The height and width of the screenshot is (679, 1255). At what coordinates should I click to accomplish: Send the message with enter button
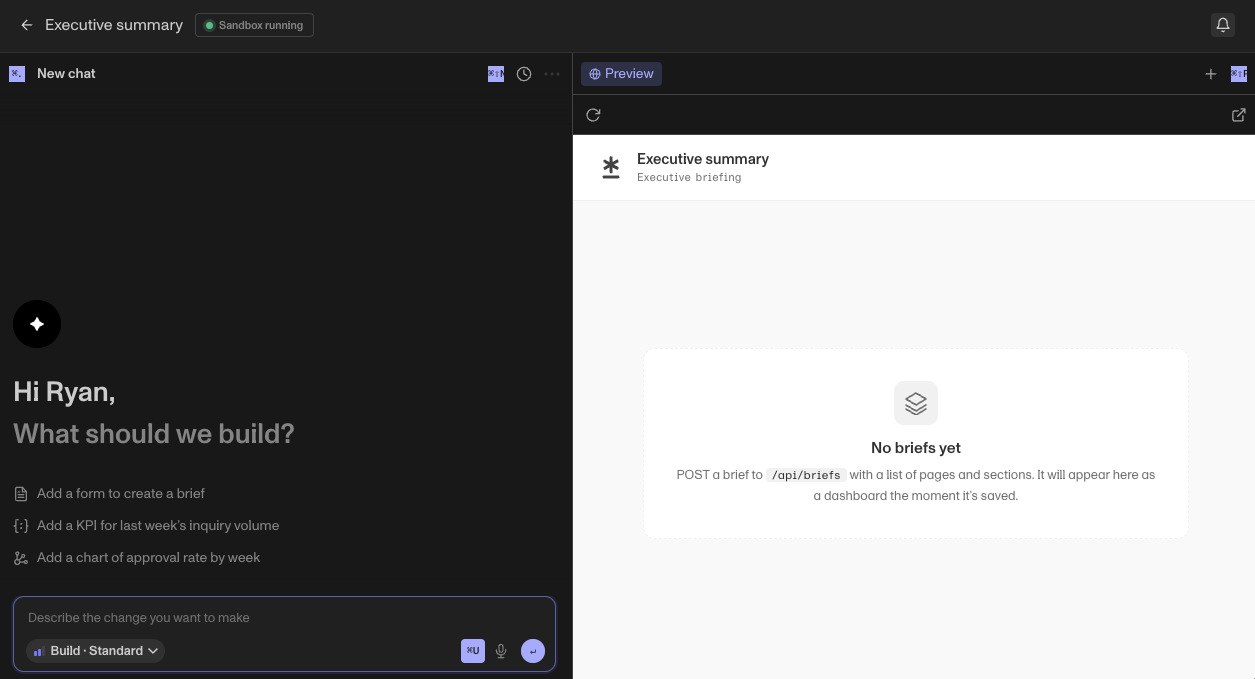(533, 651)
